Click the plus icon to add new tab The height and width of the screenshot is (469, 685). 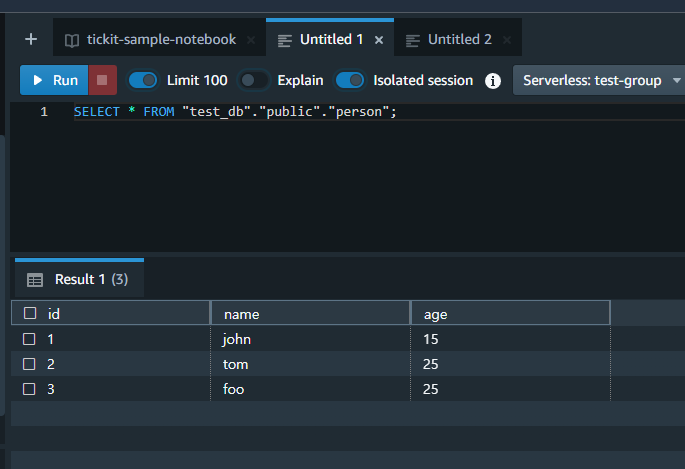coord(31,40)
